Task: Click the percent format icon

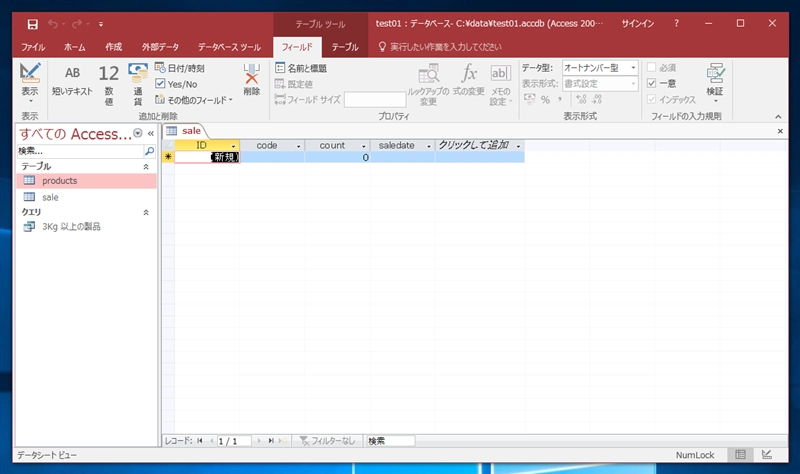Action: point(545,99)
